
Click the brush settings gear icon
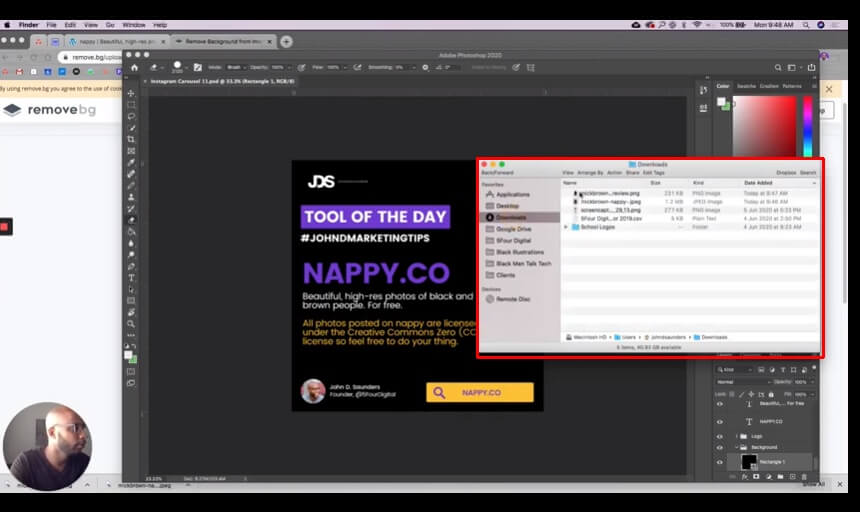tap(425, 67)
